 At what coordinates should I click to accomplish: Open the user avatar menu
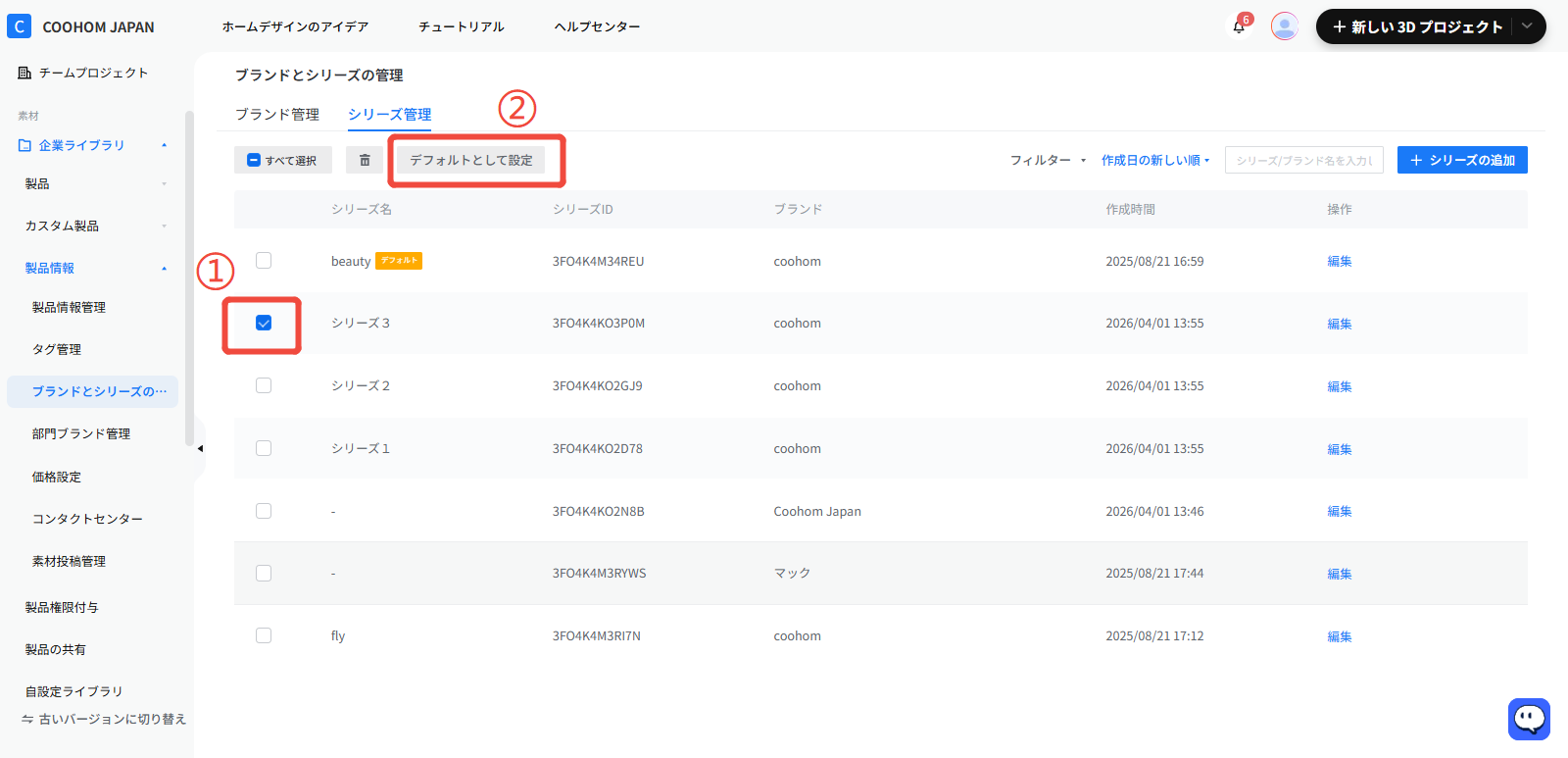tap(1285, 26)
